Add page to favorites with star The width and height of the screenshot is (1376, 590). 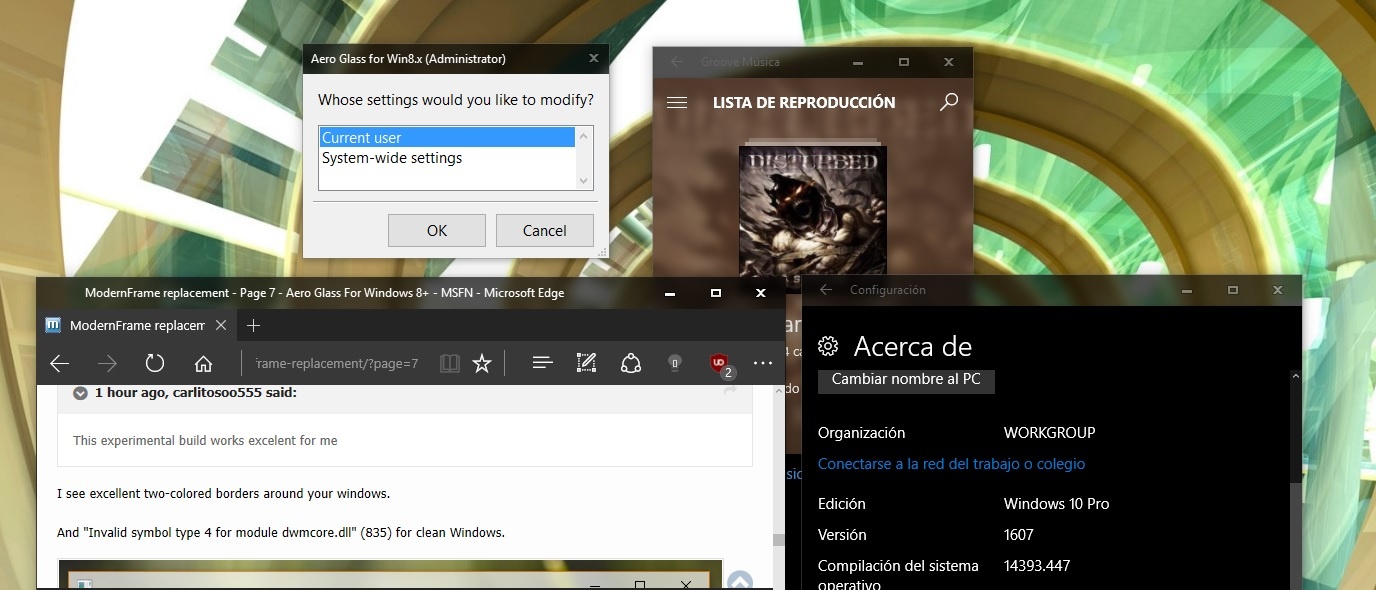tap(482, 363)
